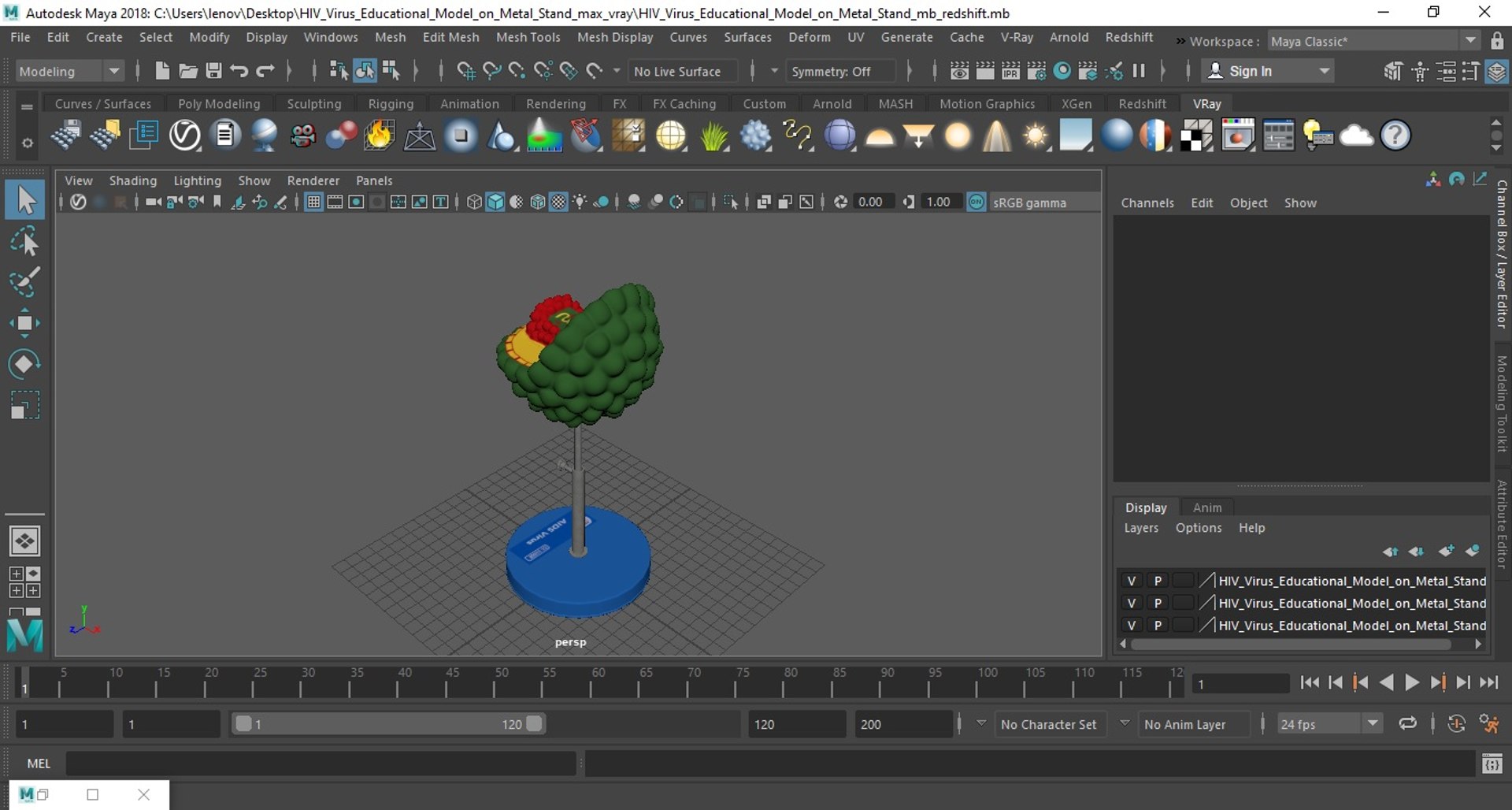This screenshot has height=810, width=1512.
Task: Expand the Sign In dropdown
Action: (x=1325, y=71)
